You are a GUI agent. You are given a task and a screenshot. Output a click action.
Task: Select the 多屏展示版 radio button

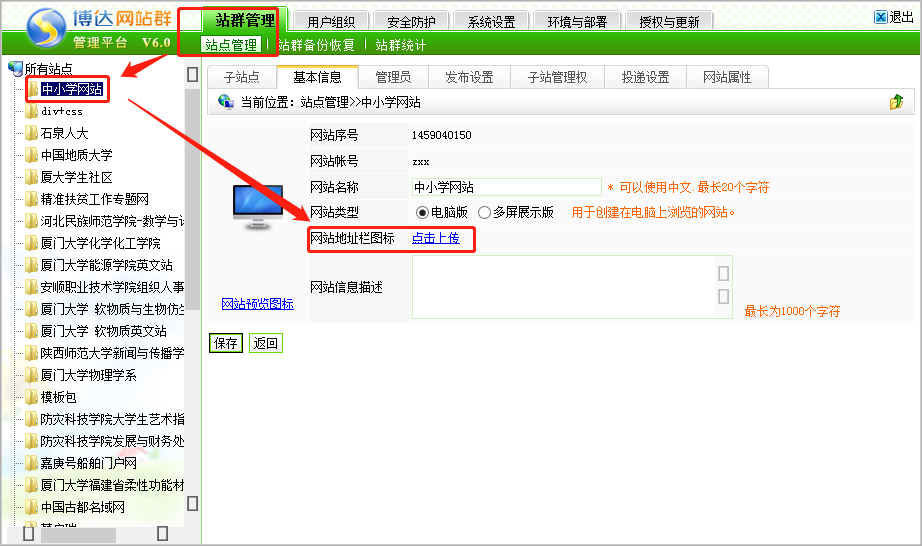(484, 212)
